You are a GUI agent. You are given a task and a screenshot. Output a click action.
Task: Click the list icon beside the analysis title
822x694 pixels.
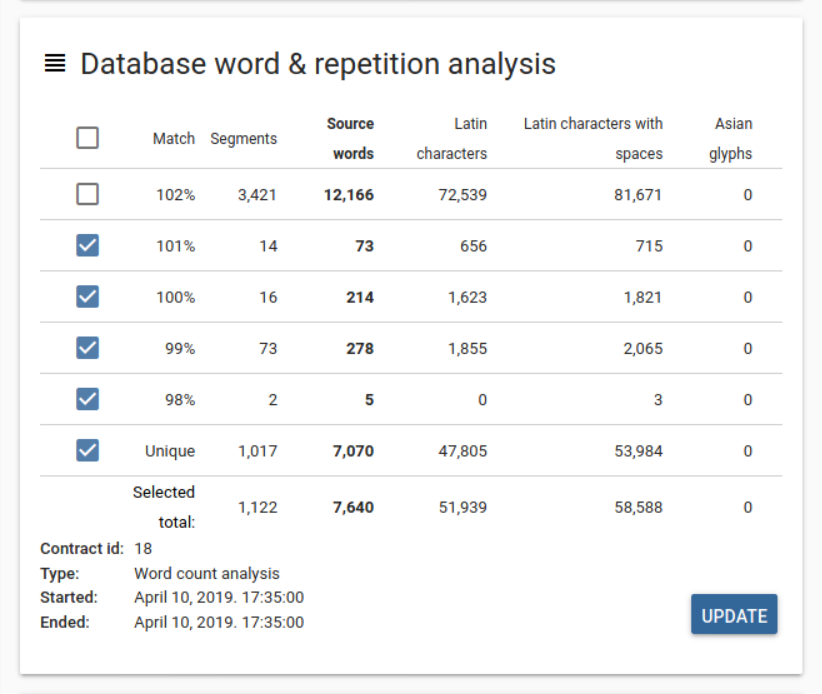click(x=55, y=63)
